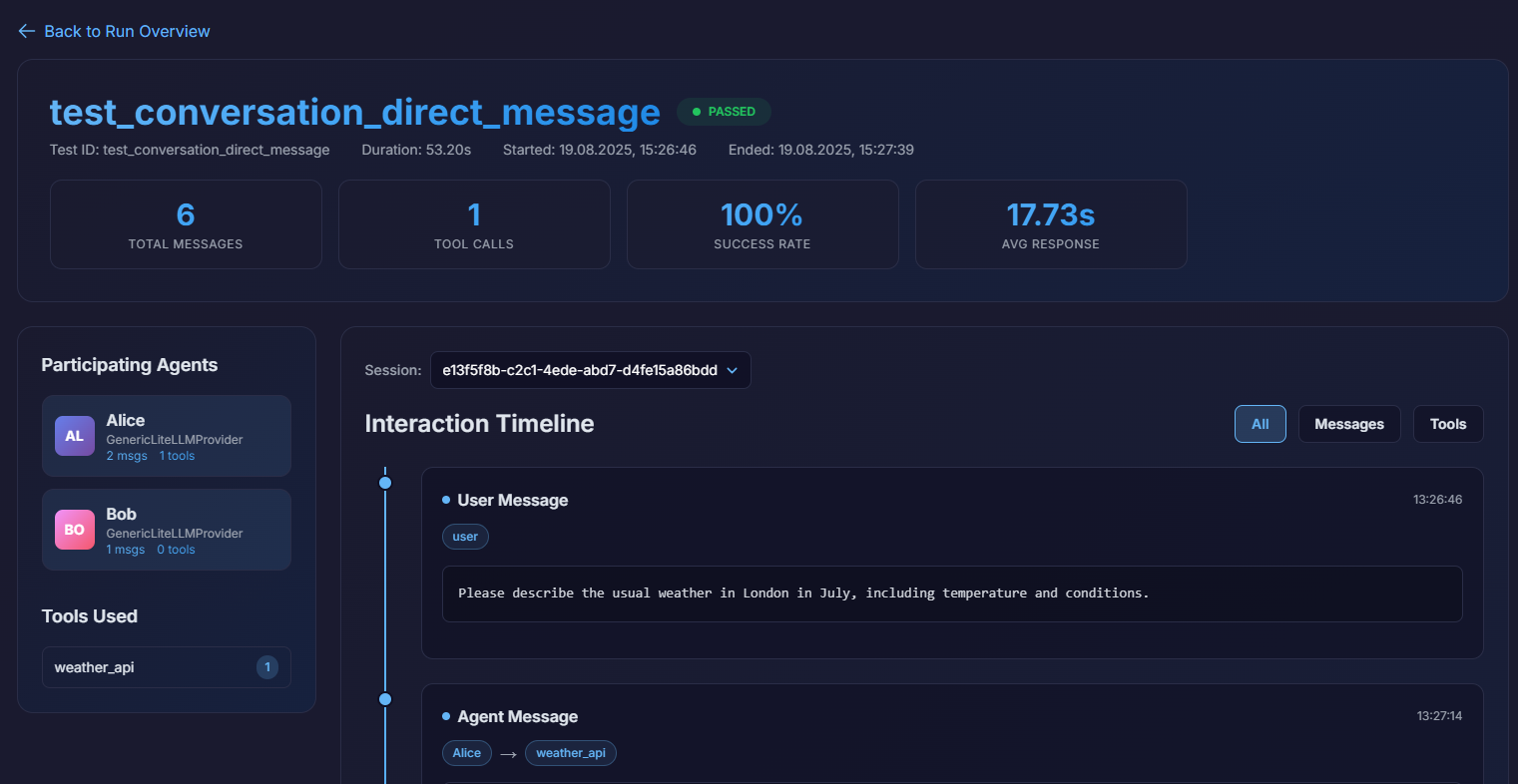Click Bob's 0 tools count

click(176, 550)
